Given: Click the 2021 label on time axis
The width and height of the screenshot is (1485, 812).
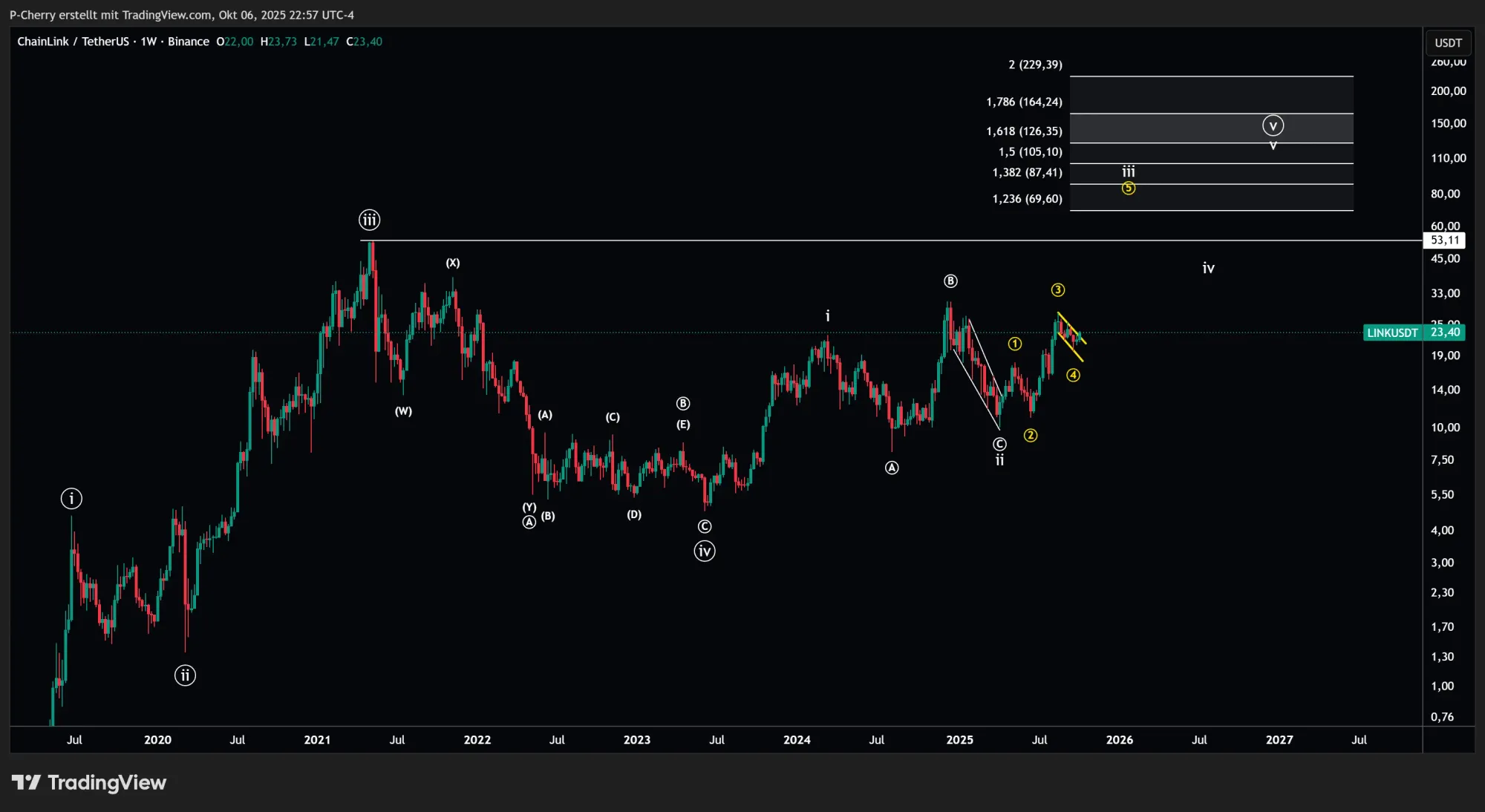Looking at the screenshot, I should pyautogui.click(x=317, y=740).
